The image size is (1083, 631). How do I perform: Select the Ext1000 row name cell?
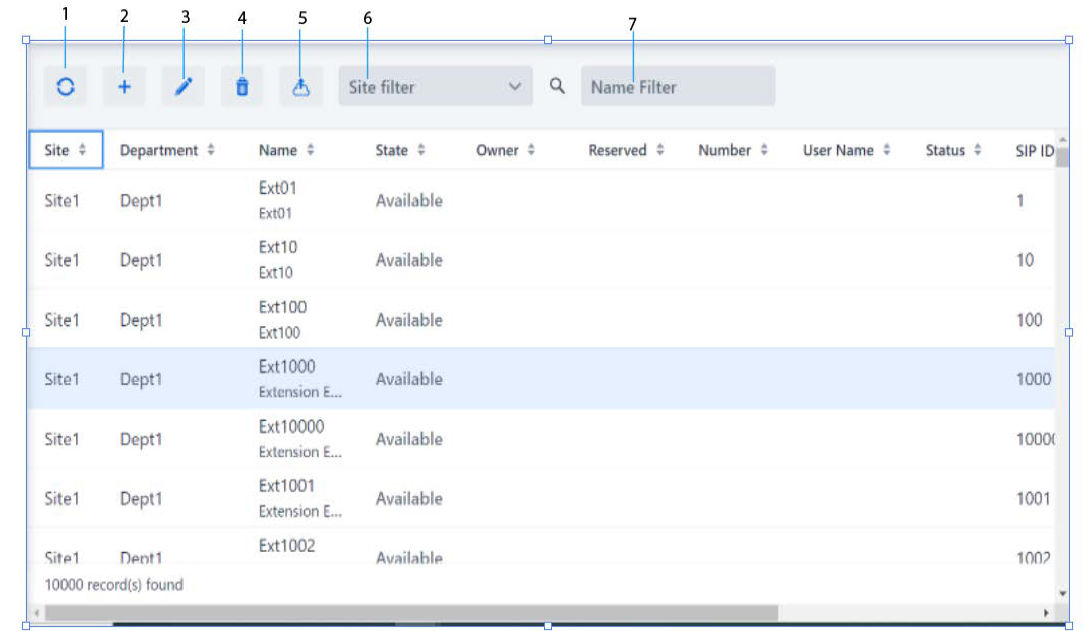click(x=300, y=378)
